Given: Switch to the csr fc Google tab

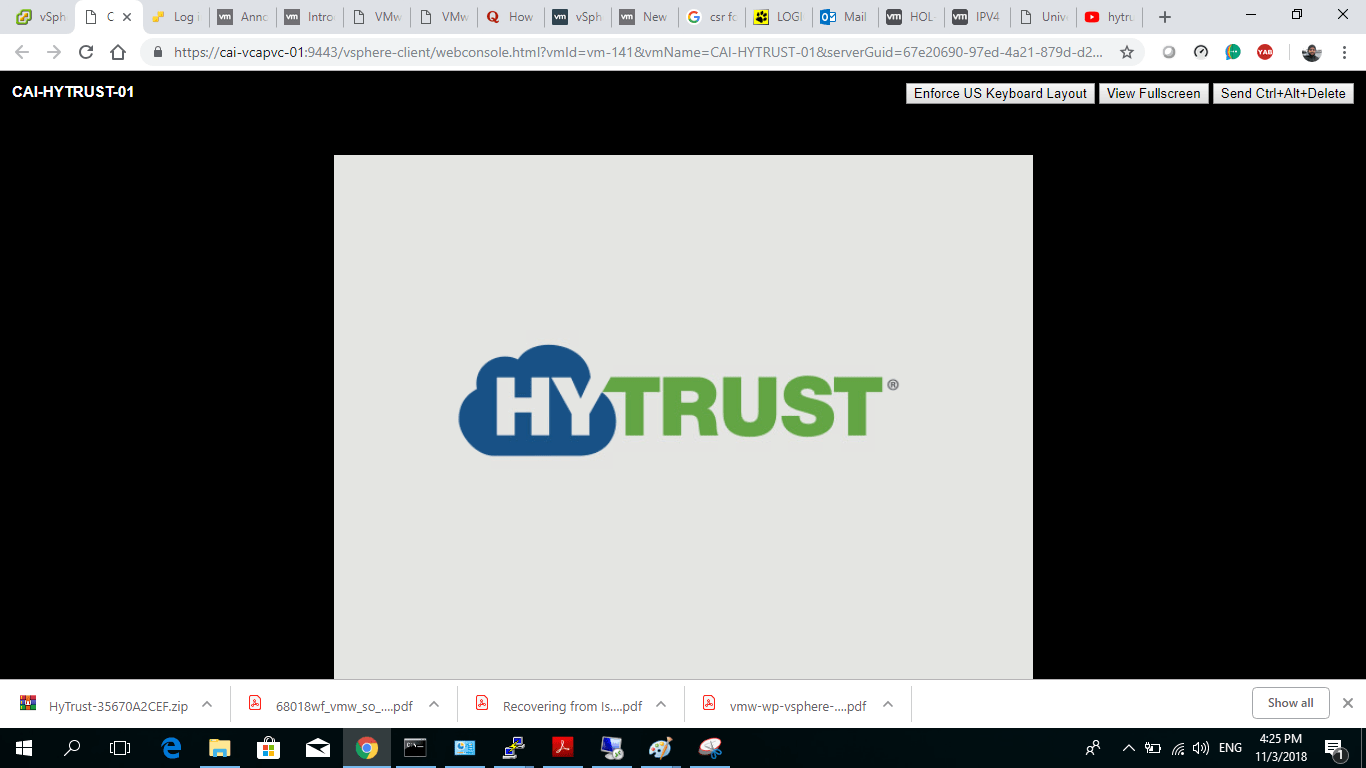Looking at the screenshot, I should 711,17.
